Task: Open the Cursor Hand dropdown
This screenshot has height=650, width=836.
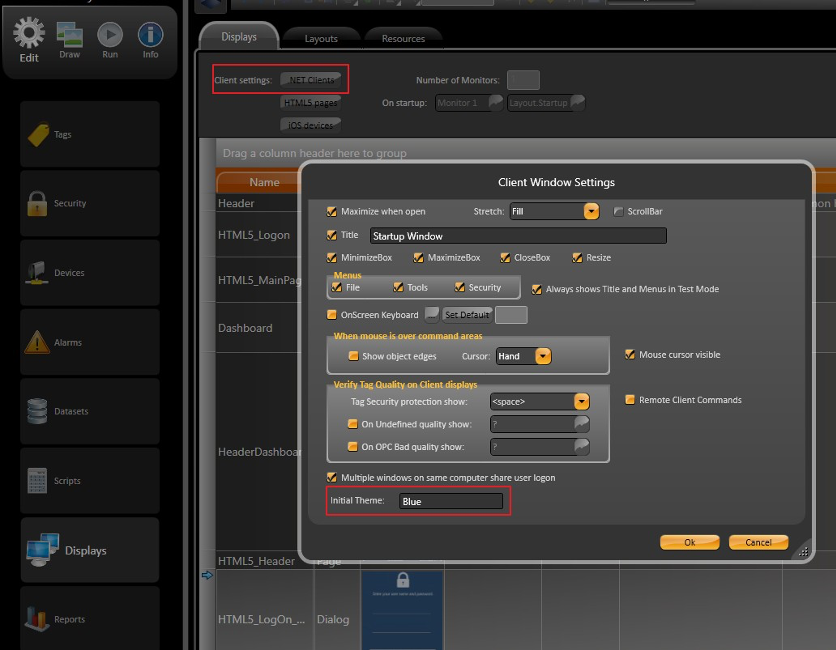Action: pyautogui.click(x=543, y=356)
